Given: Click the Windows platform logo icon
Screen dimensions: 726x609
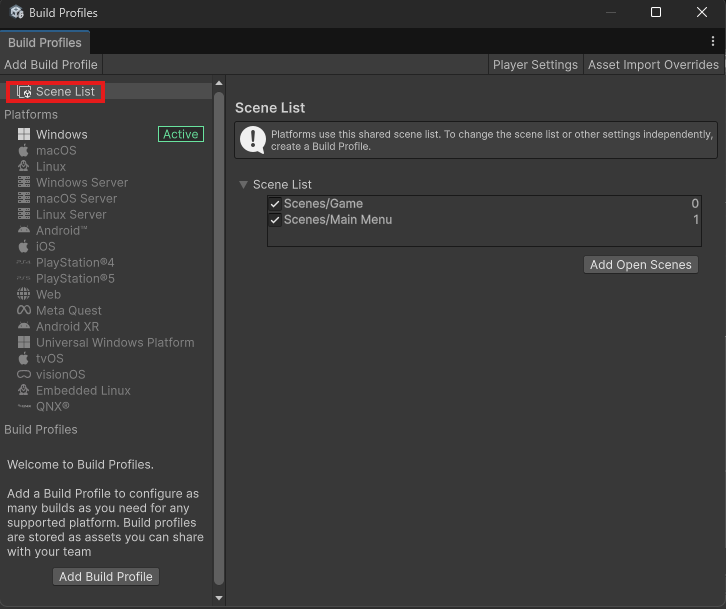Looking at the screenshot, I should [24, 134].
